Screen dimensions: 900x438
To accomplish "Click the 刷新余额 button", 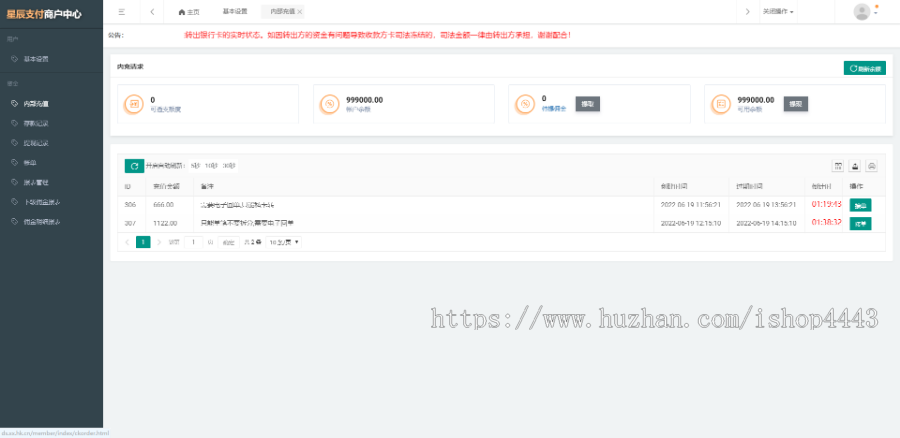I will pos(864,68).
